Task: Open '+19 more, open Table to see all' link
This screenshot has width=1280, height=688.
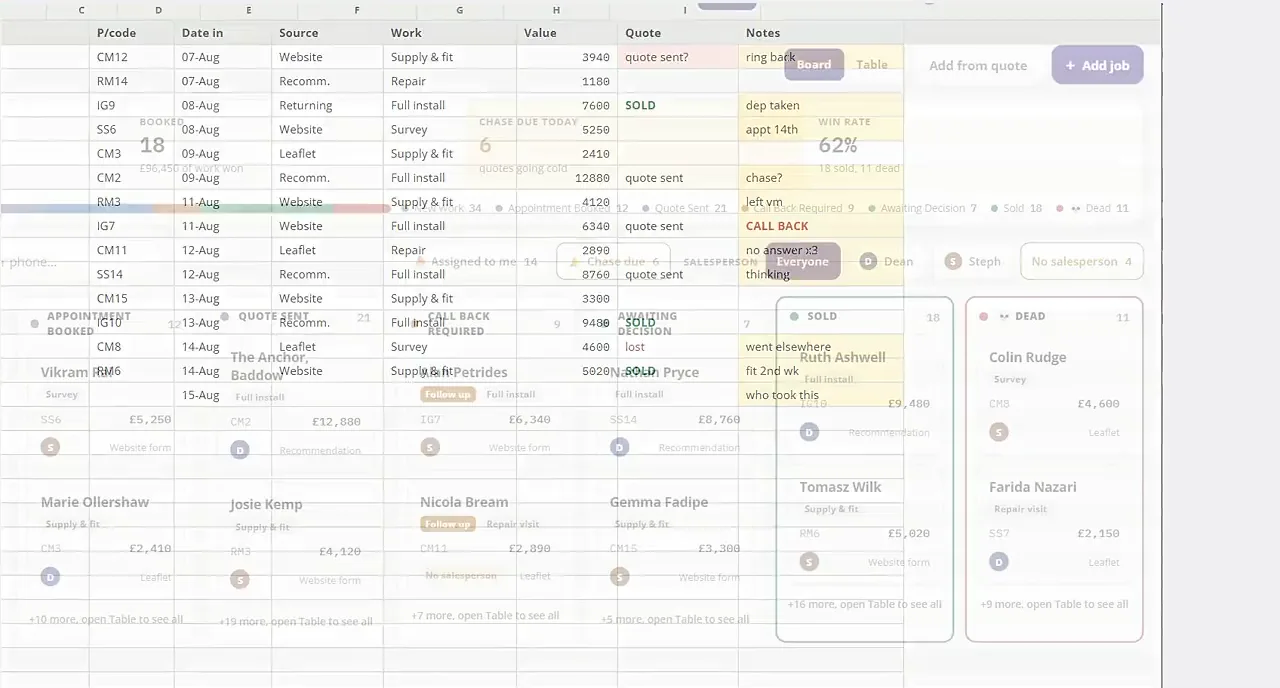Action: (x=296, y=621)
